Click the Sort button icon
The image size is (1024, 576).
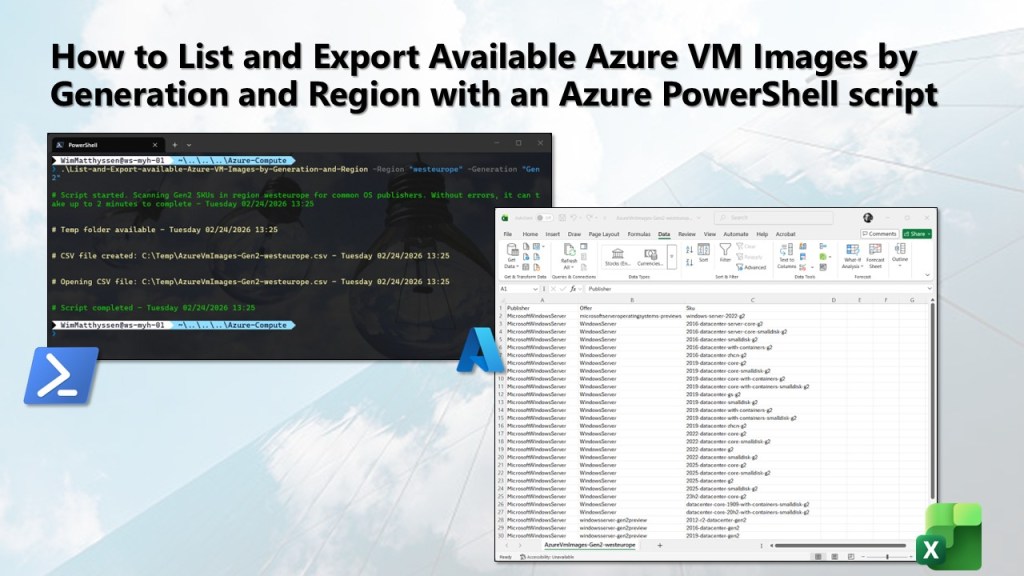click(x=703, y=251)
